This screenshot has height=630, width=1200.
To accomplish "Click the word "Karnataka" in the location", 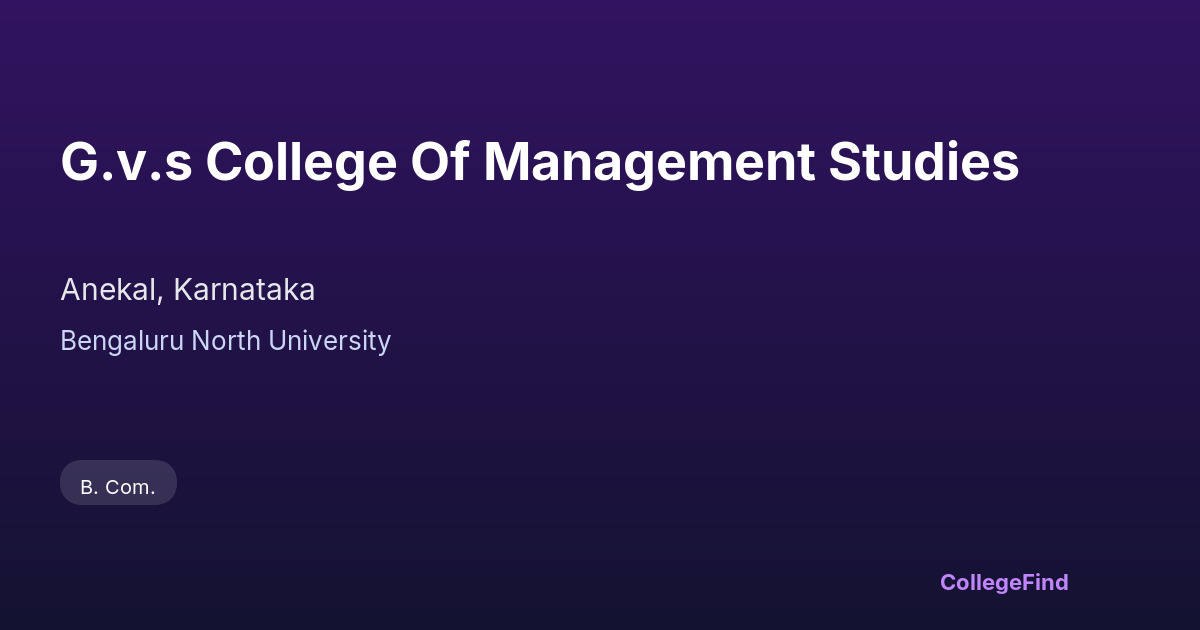I will 244,290.
